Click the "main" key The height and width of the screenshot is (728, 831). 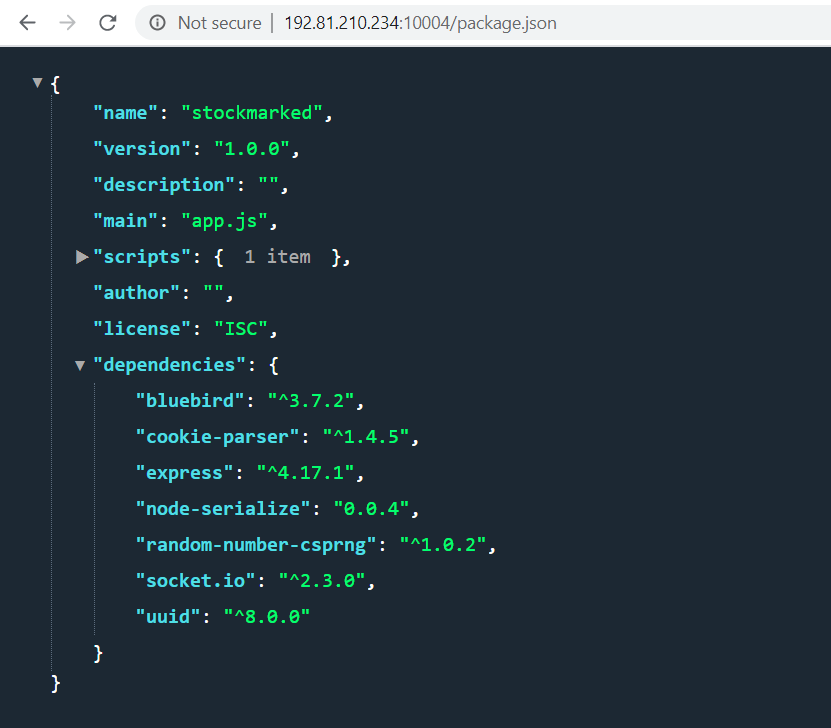click(x=126, y=221)
